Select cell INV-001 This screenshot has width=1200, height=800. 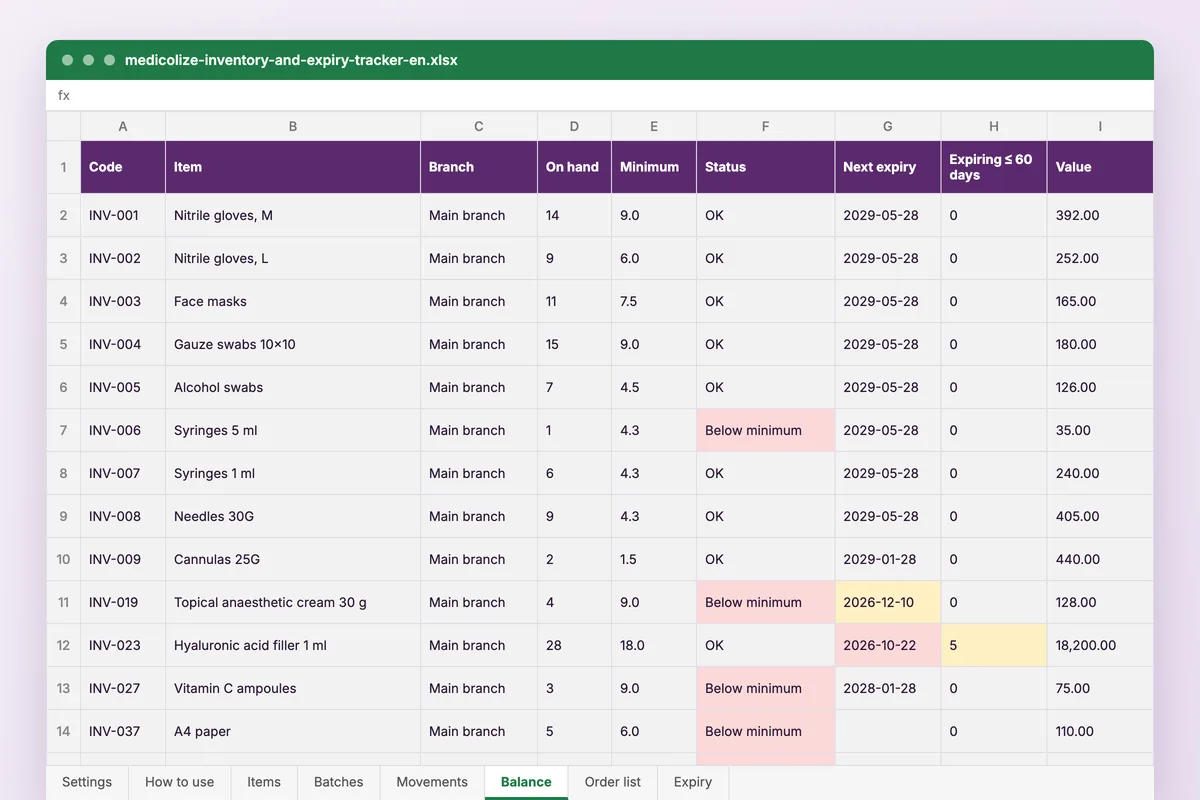[123, 215]
